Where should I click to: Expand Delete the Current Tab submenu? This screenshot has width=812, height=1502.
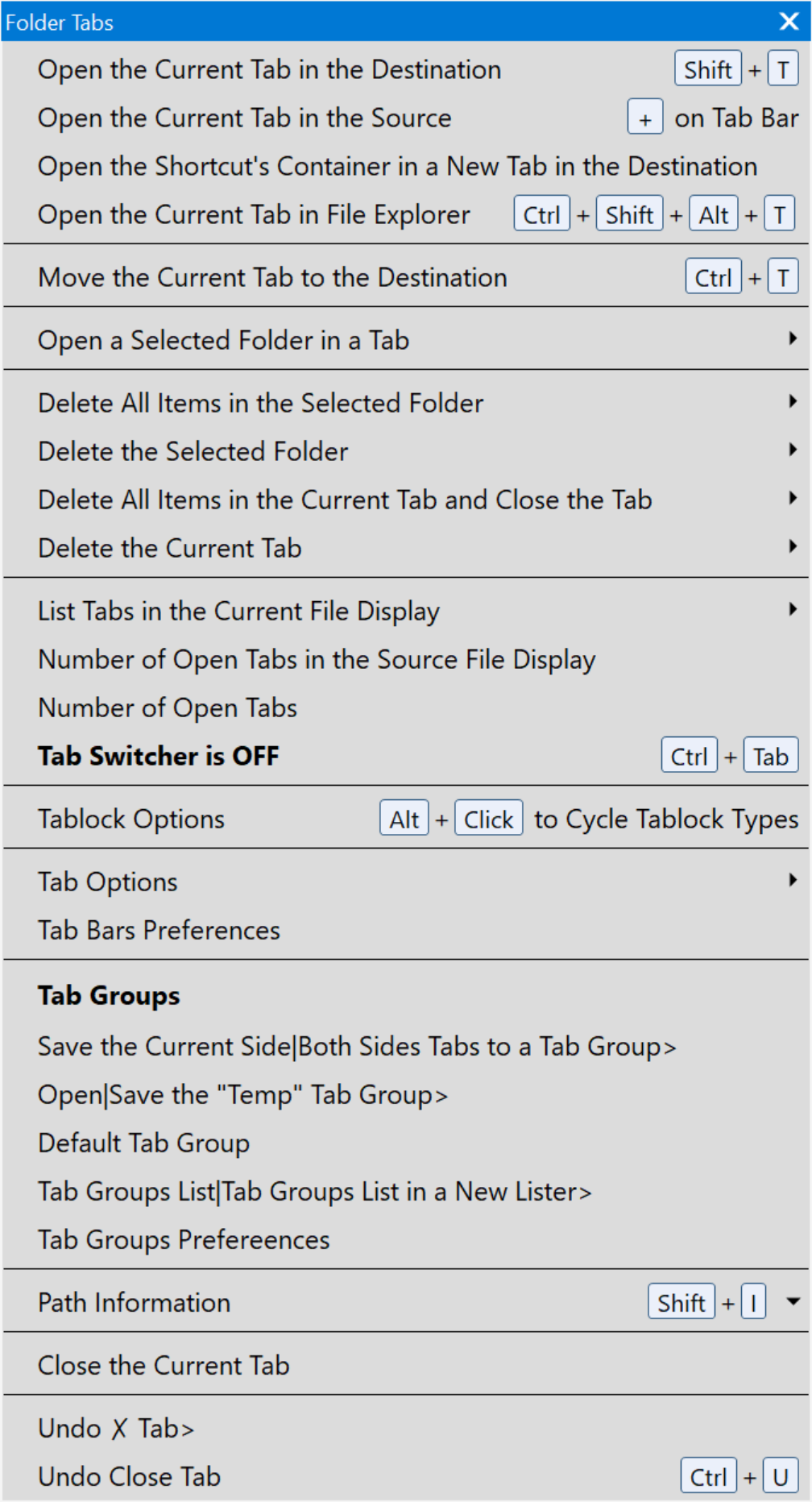tap(406, 548)
